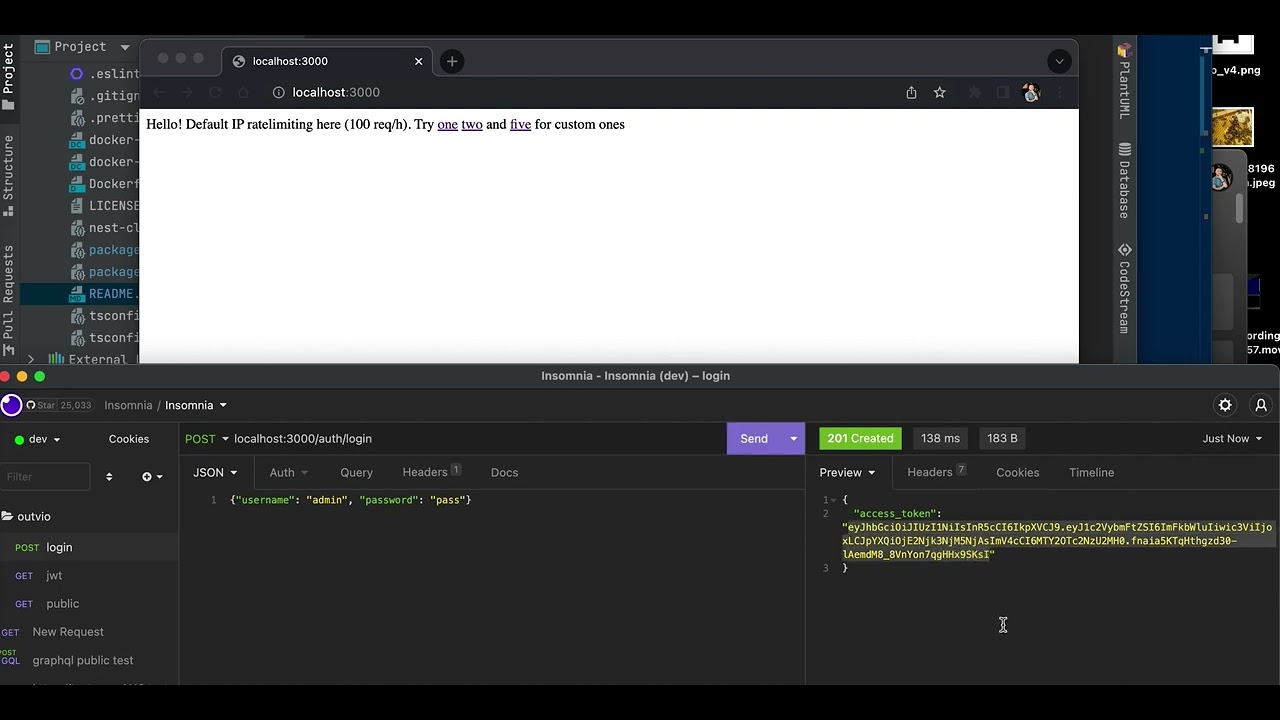Click the Cookies button in the sidebar
This screenshot has width=1280, height=720.
(x=129, y=439)
